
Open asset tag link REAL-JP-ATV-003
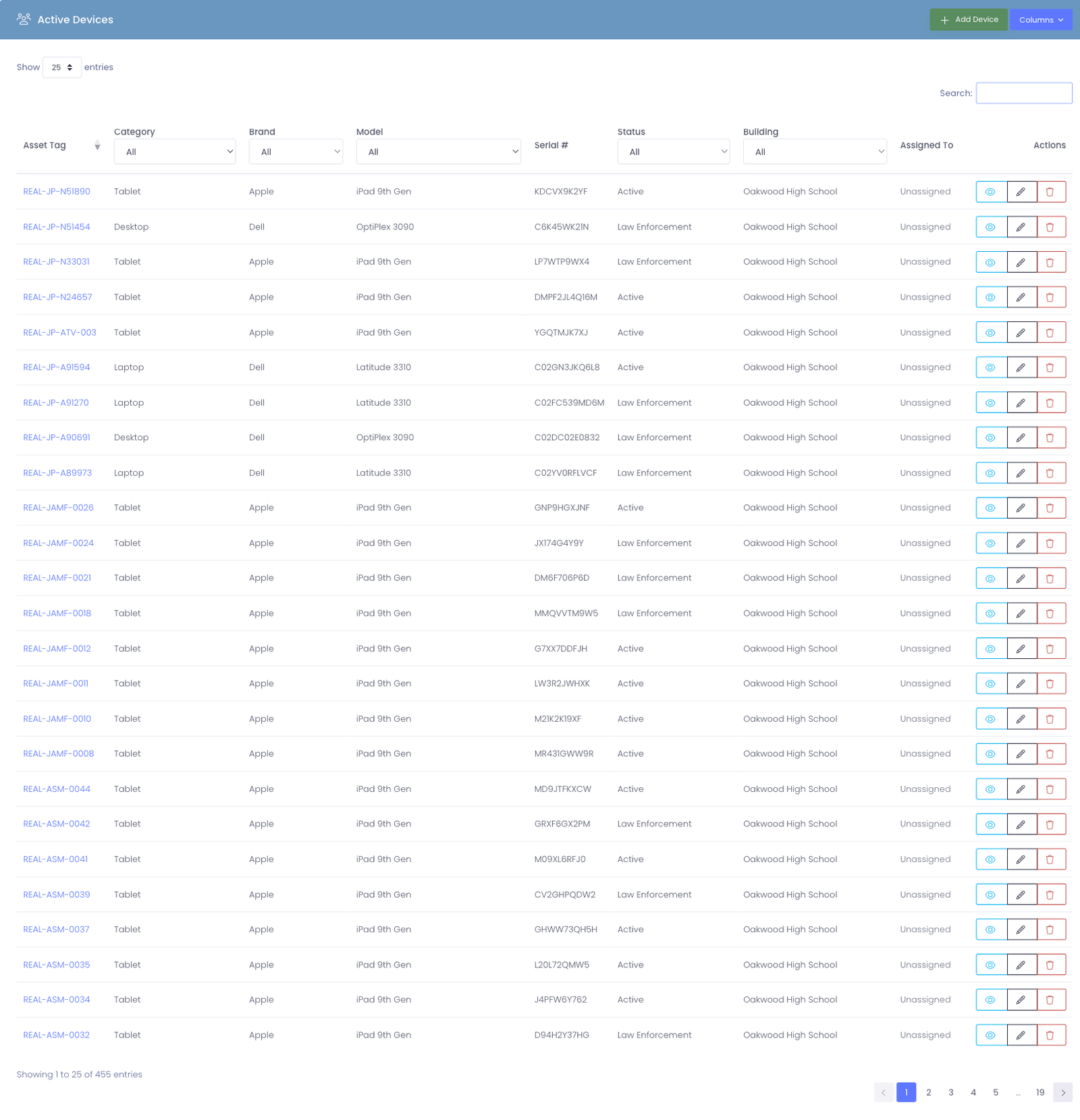pyautogui.click(x=59, y=332)
